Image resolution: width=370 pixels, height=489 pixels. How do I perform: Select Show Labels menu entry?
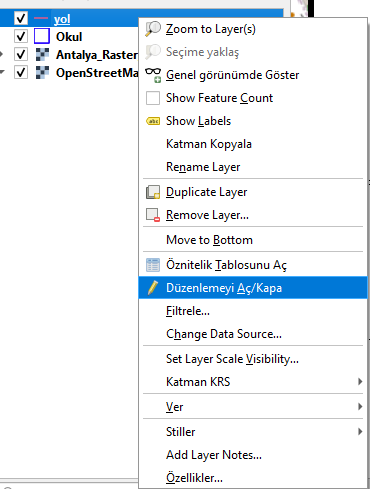click(x=253, y=121)
